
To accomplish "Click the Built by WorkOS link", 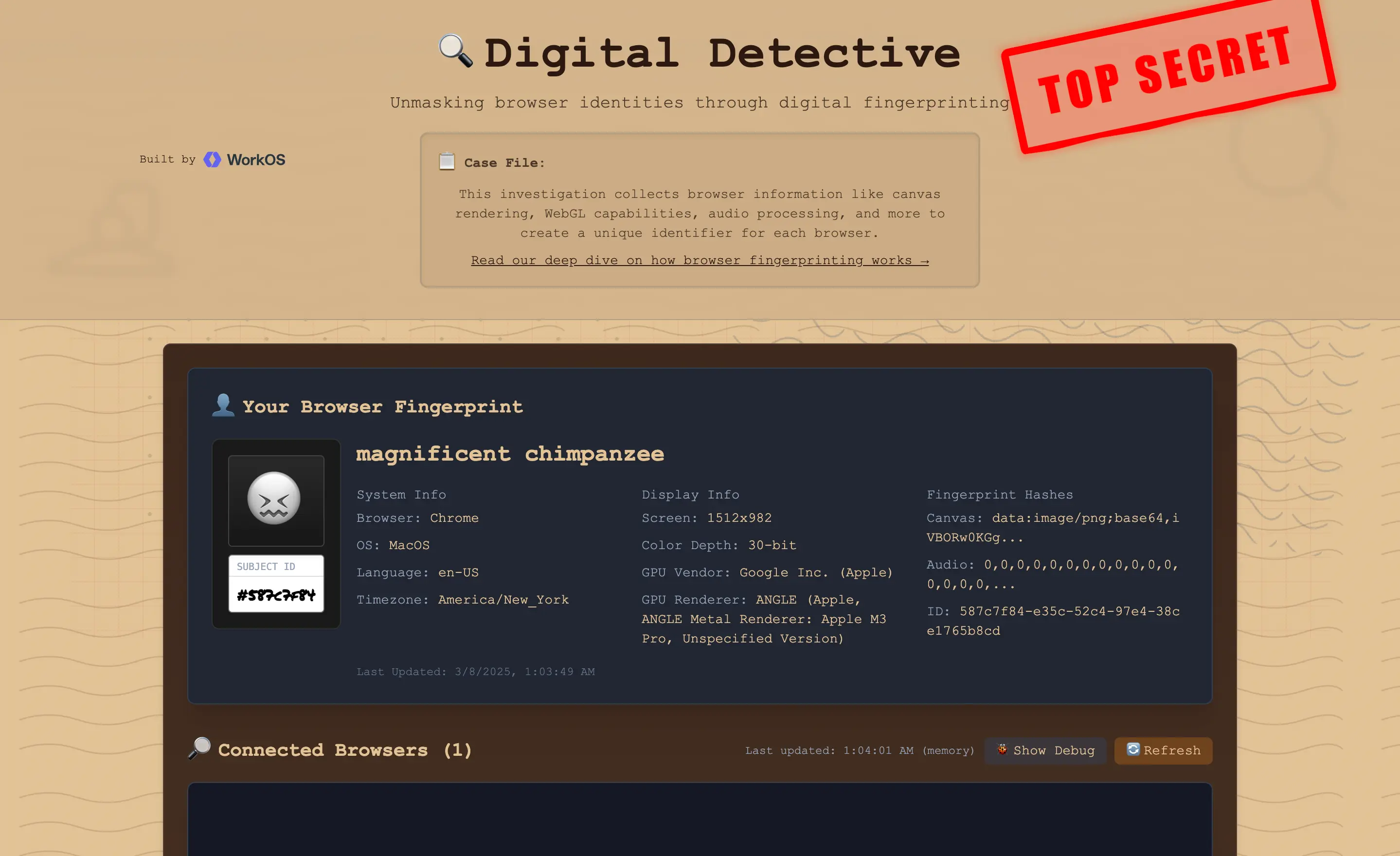I will click(213, 160).
